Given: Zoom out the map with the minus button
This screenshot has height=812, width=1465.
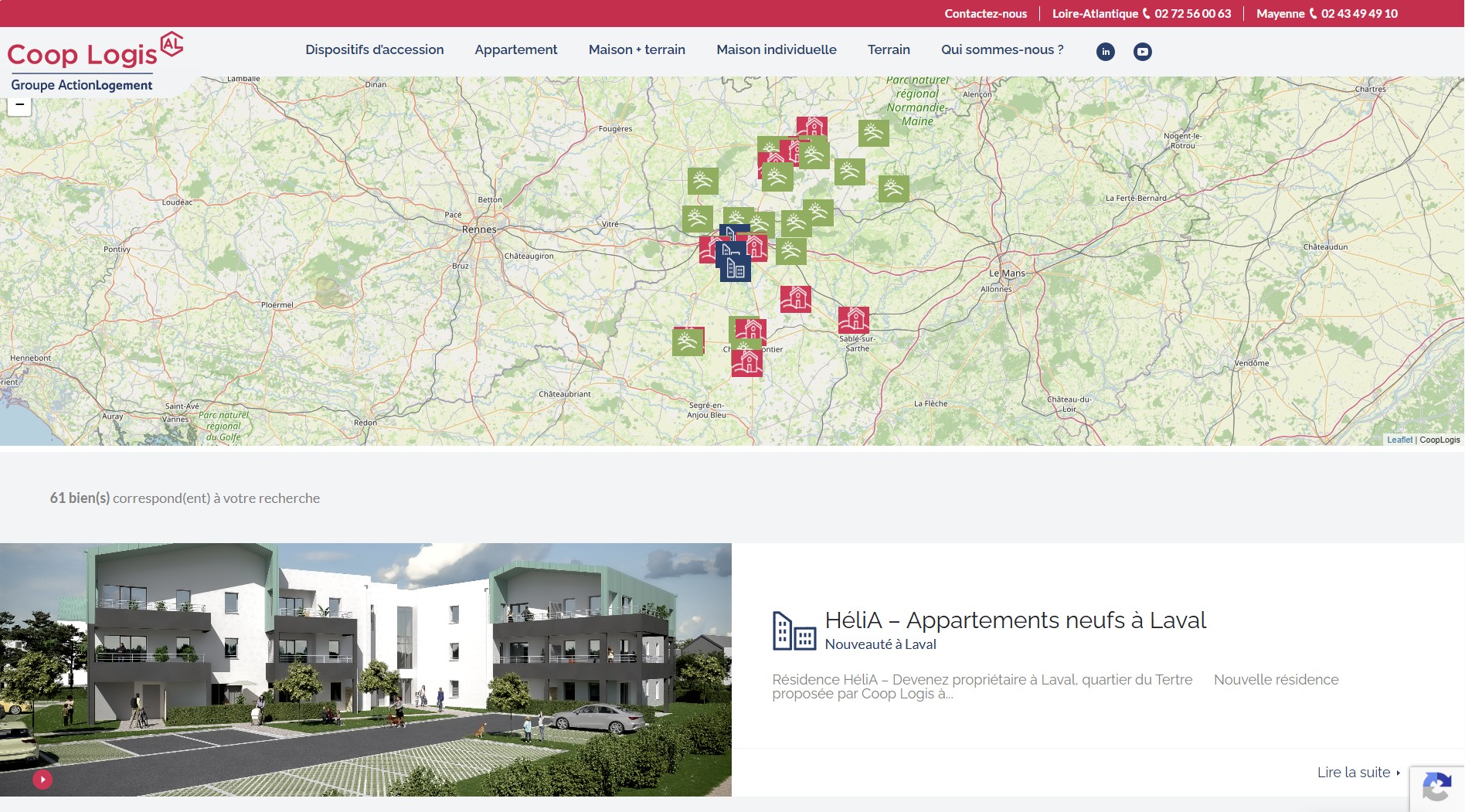Looking at the screenshot, I should tap(19, 104).
